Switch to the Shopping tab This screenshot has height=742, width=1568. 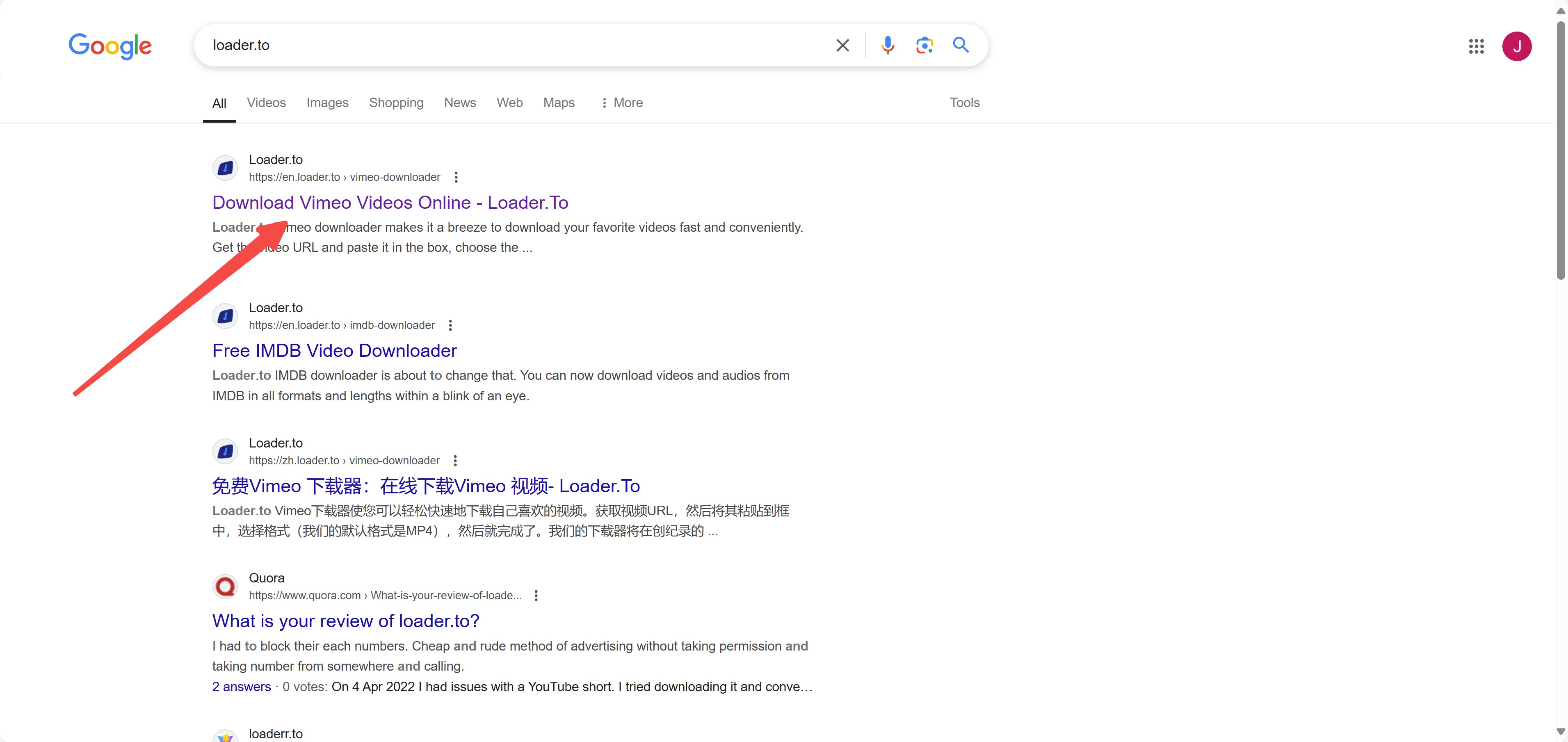[x=396, y=102]
